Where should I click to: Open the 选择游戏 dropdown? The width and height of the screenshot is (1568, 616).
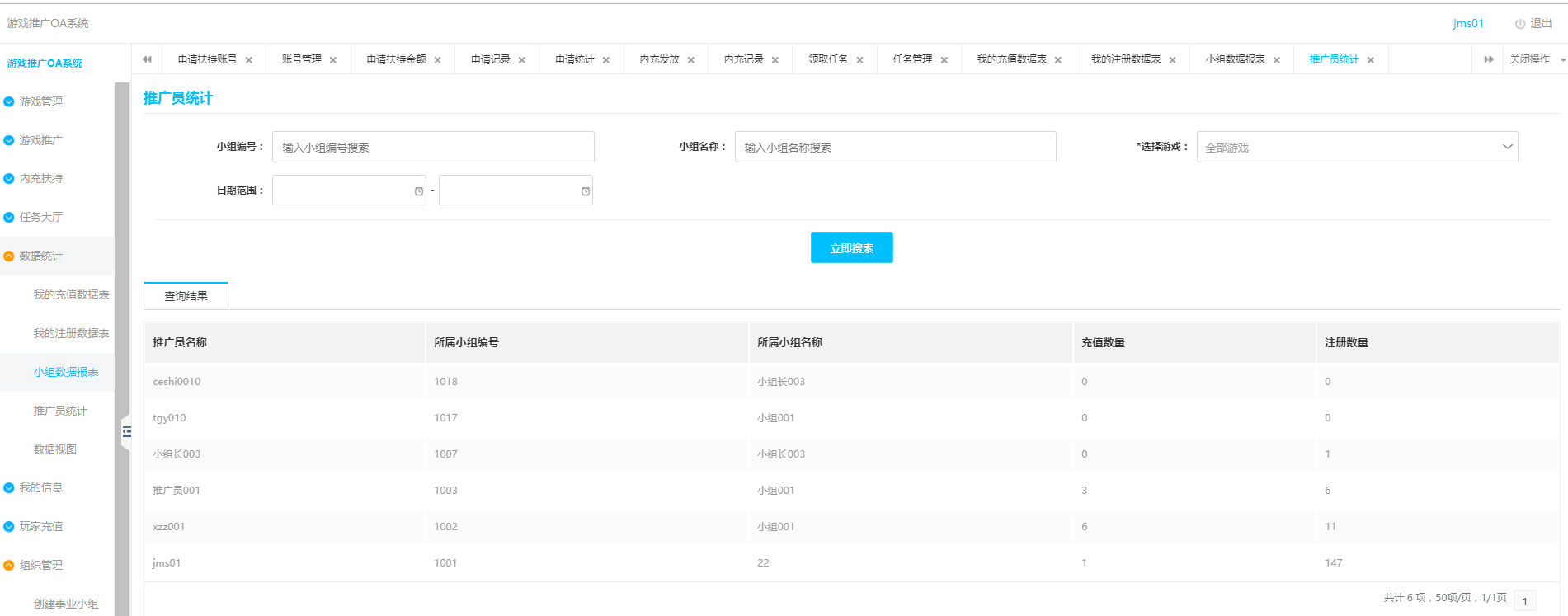(1357, 147)
